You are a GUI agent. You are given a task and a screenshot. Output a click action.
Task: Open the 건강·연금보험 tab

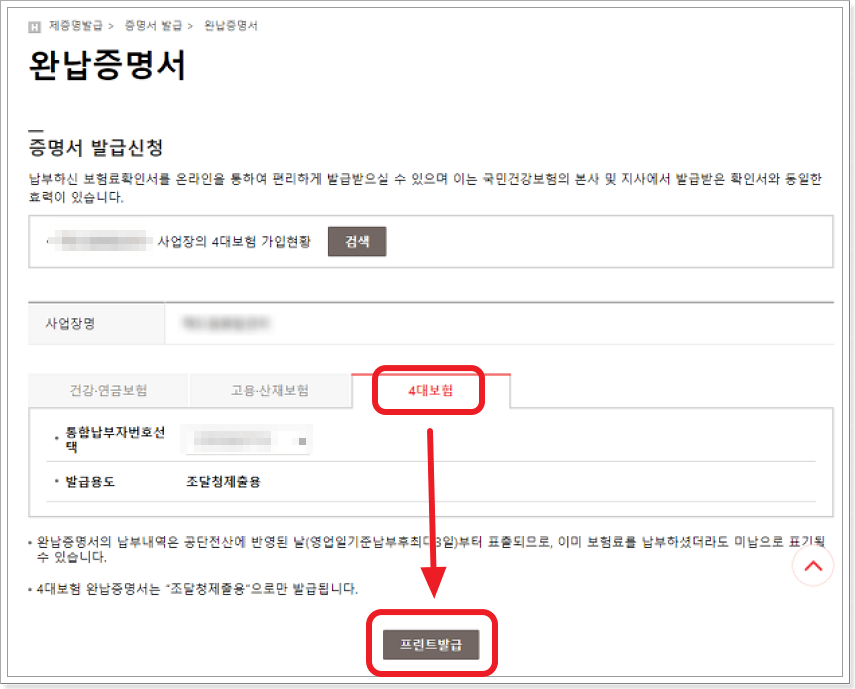109,389
